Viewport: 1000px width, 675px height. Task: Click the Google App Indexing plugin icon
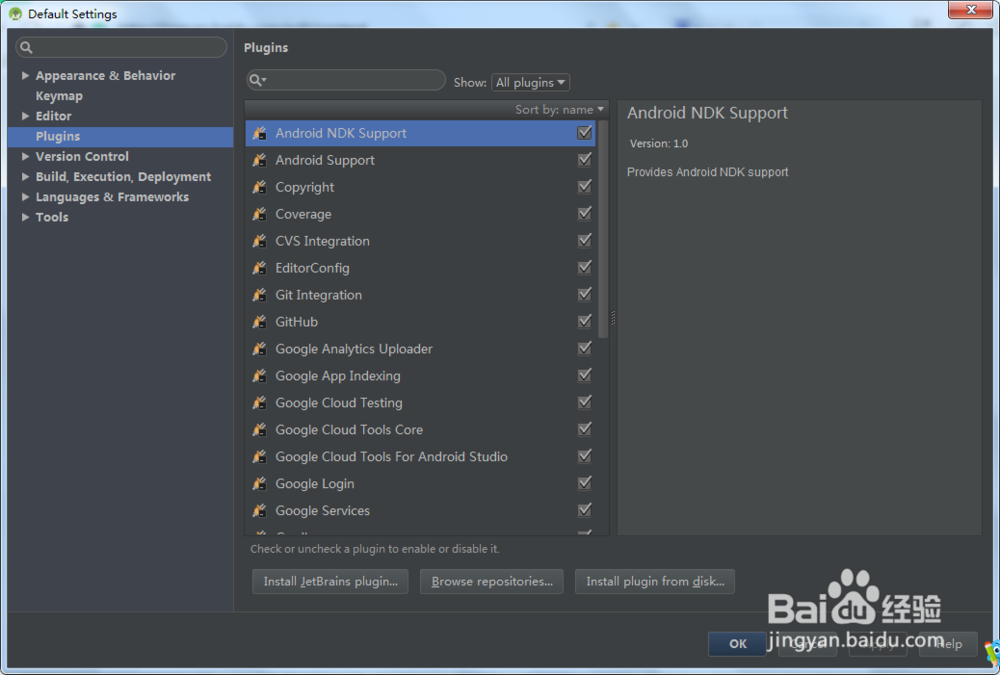(x=260, y=376)
